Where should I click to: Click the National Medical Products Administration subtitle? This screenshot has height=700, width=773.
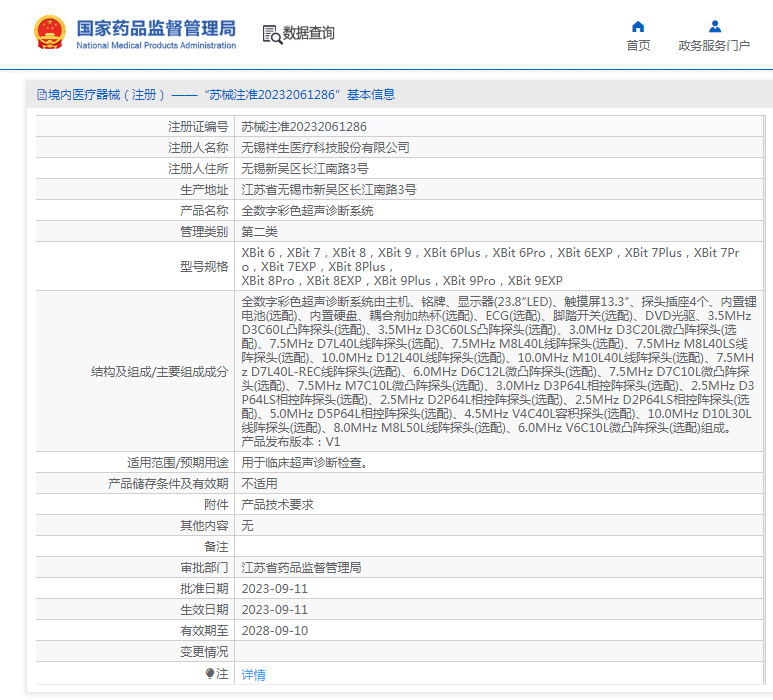156,46
